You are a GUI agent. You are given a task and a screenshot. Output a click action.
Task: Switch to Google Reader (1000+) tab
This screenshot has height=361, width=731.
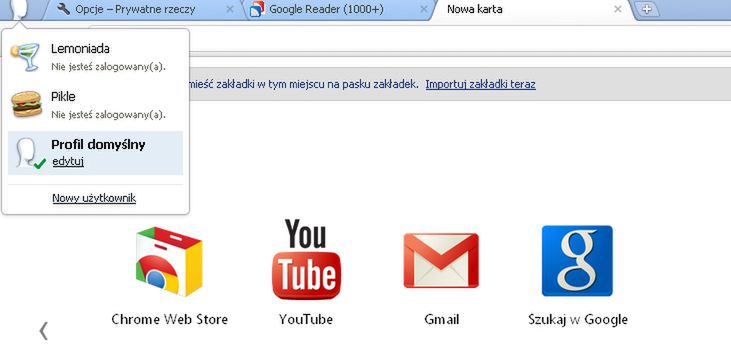point(339,10)
